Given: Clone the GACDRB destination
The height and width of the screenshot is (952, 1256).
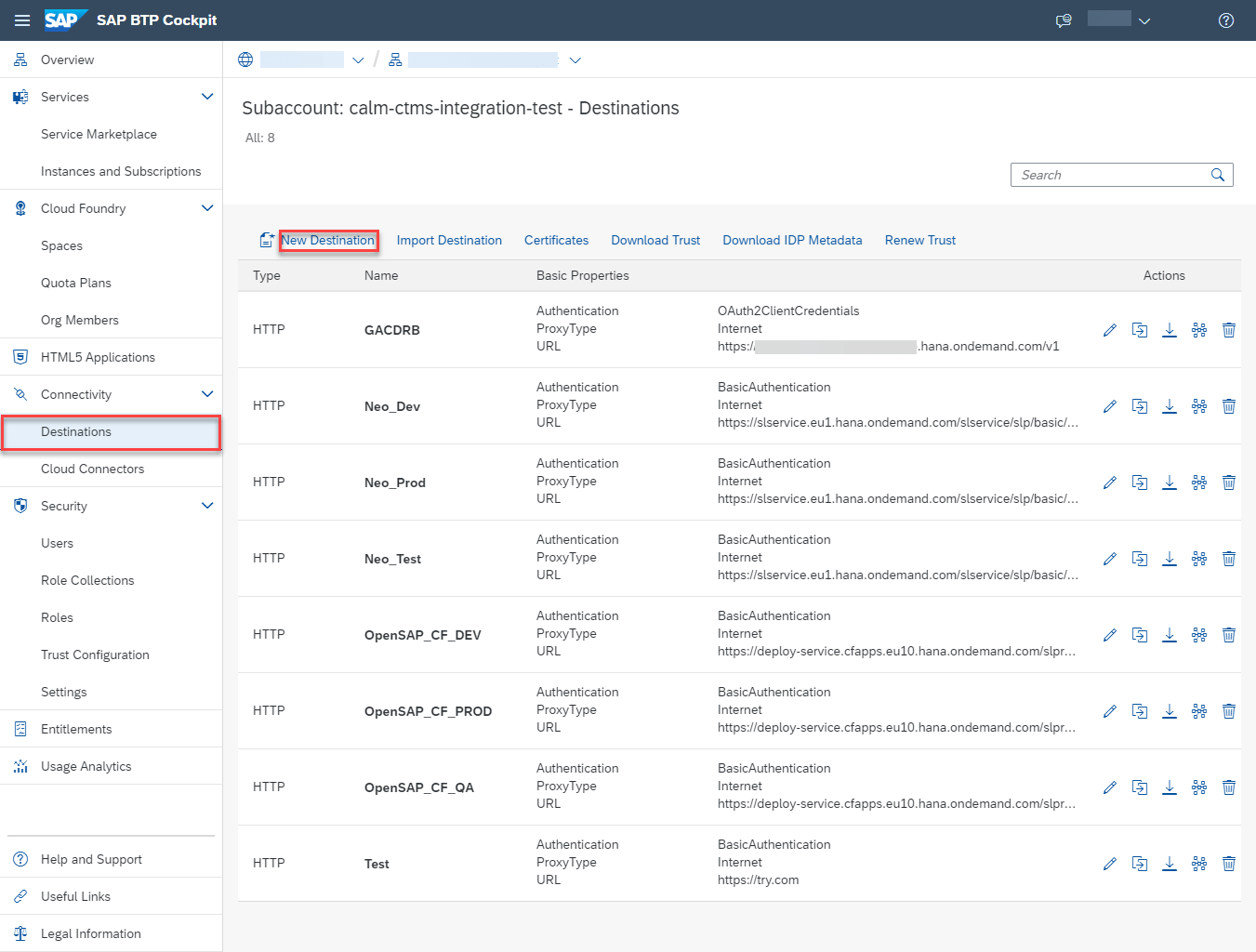Looking at the screenshot, I should [1140, 330].
